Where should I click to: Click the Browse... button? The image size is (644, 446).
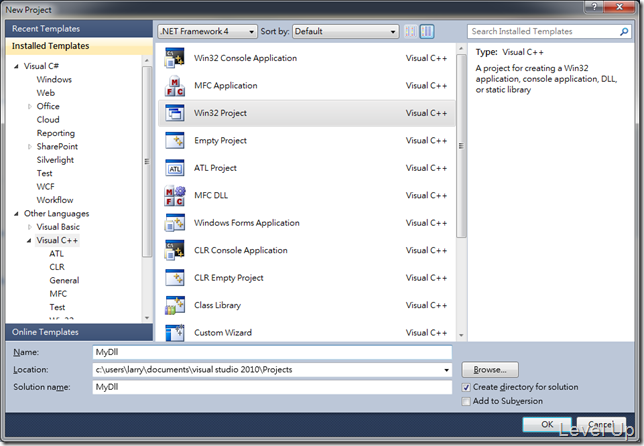pyautogui.click(x=490, y=370)
